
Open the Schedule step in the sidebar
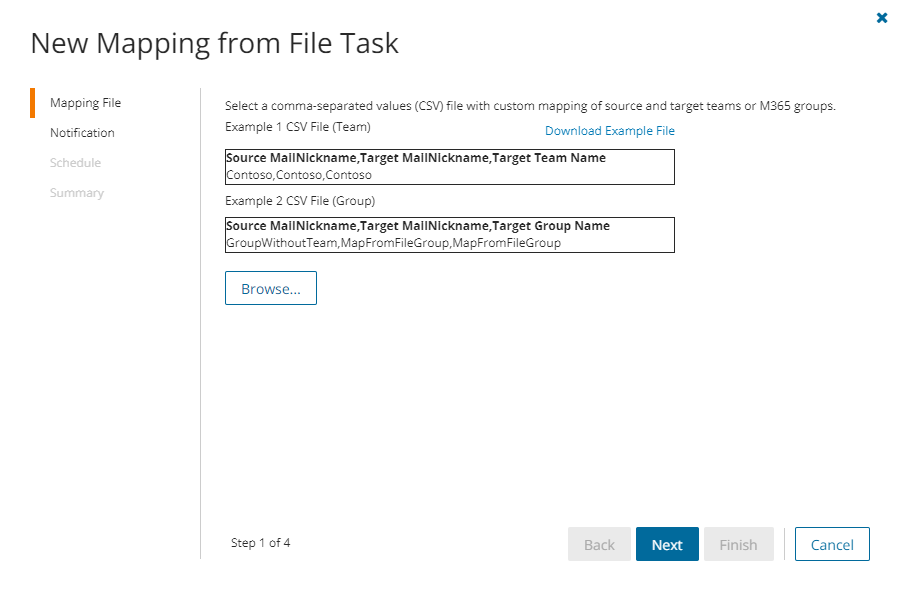pyautogui.click(x=75, y=163)
